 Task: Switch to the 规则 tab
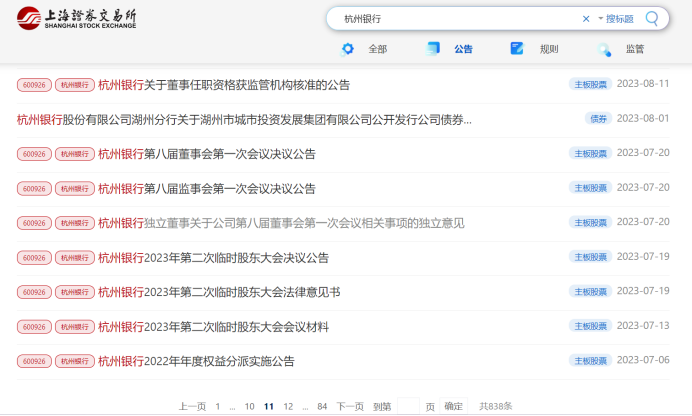pyautogui.click(x=549, y=49)
